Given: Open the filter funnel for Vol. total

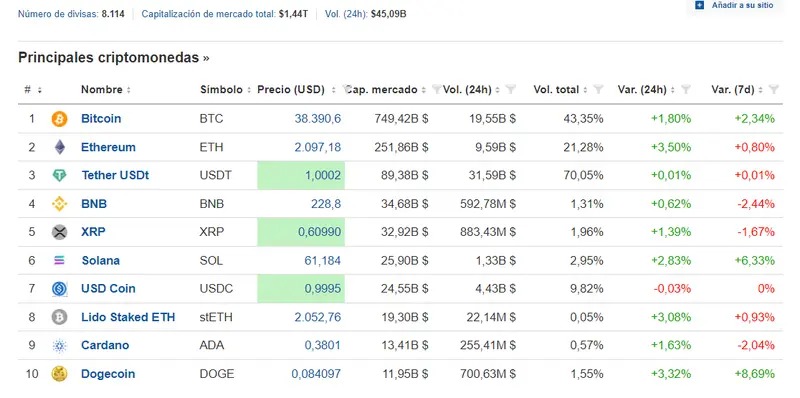Looking at the screenshot, I should [x=598, y=90].
